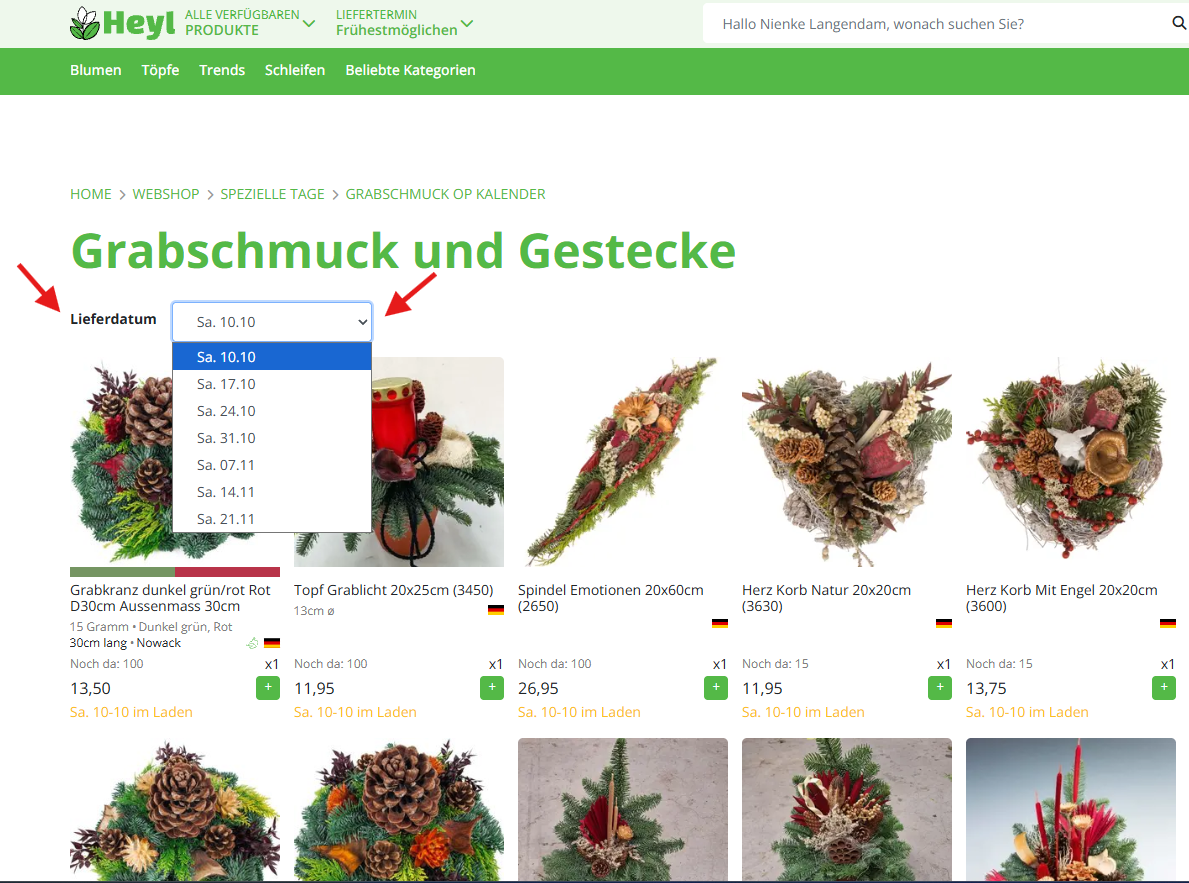Image resolution: width=1189 pixels, height=883 pixels.
Task: Open the Schleifen menu
Action: [x=295, y=70]
